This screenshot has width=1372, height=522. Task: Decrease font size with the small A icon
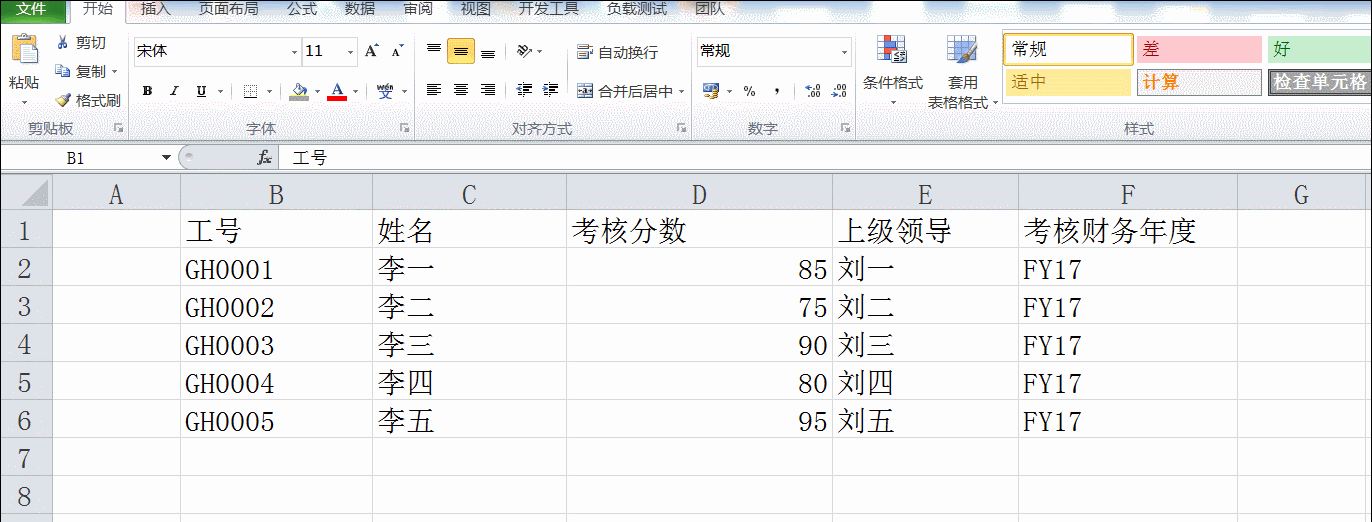397,51
